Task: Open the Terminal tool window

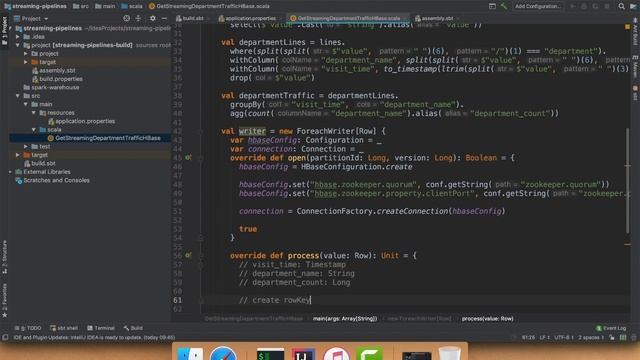Action: pyautogui.click(x=100, y=328)
